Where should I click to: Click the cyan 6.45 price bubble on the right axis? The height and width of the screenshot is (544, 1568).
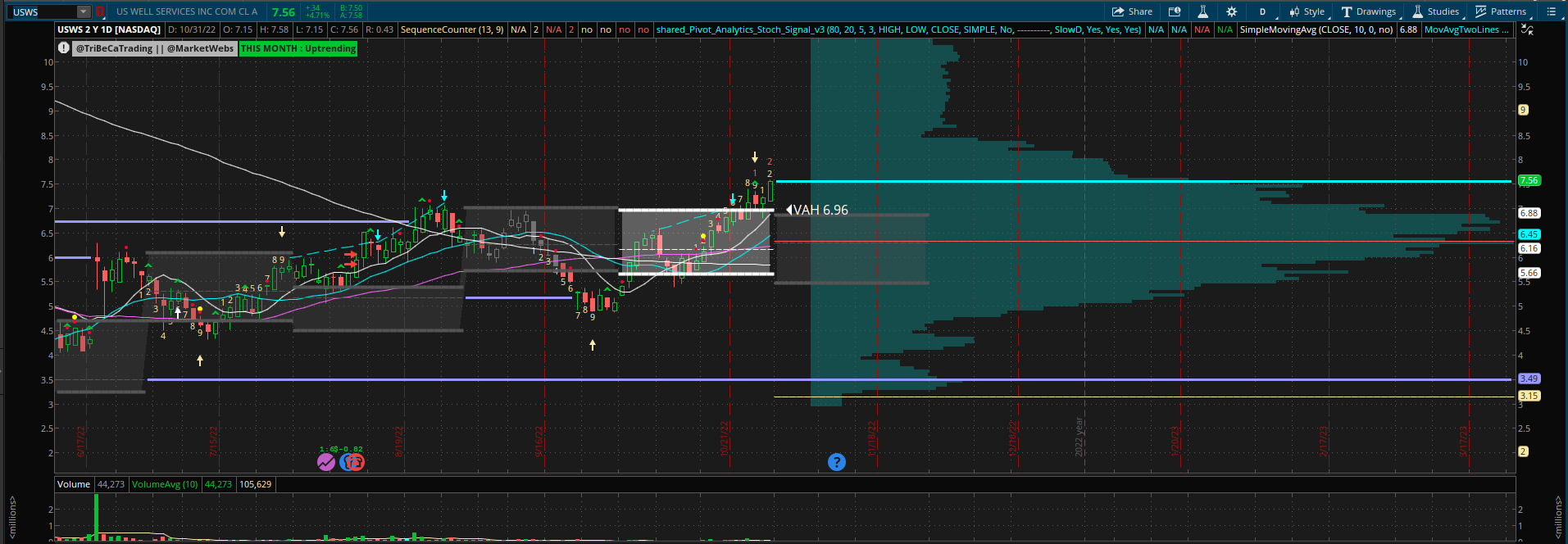tap(1529, 234)
